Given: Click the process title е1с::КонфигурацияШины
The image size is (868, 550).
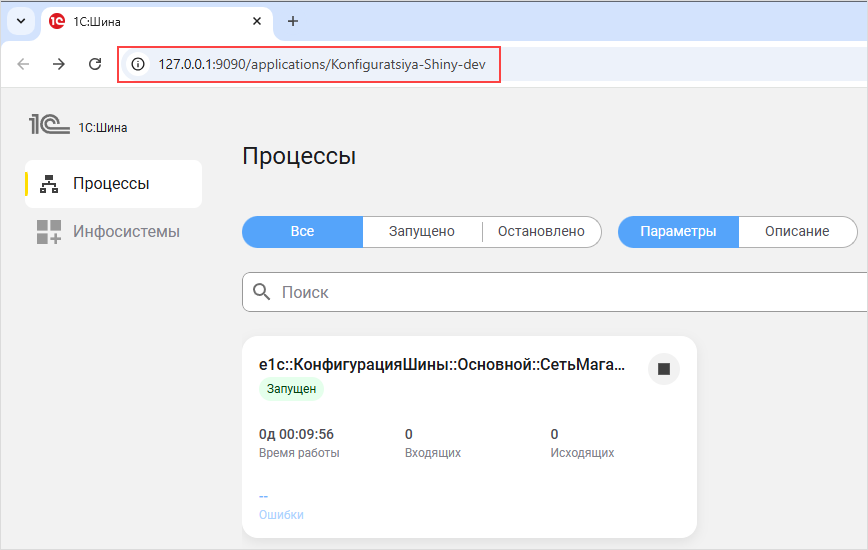Looking at the screenshot, I should (x=442, y=365).
